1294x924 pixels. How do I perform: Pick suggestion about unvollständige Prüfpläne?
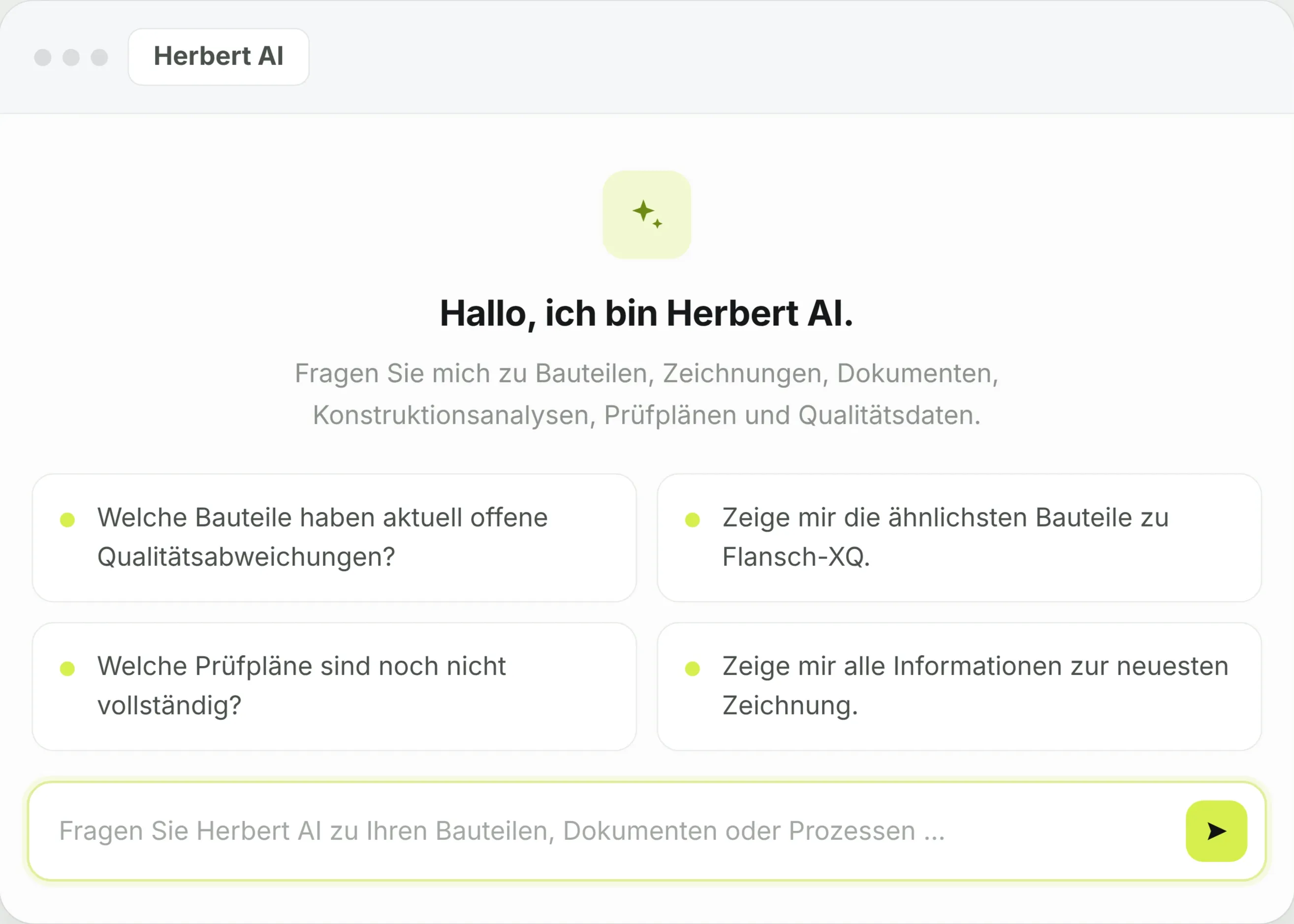(x=334, y=686)
